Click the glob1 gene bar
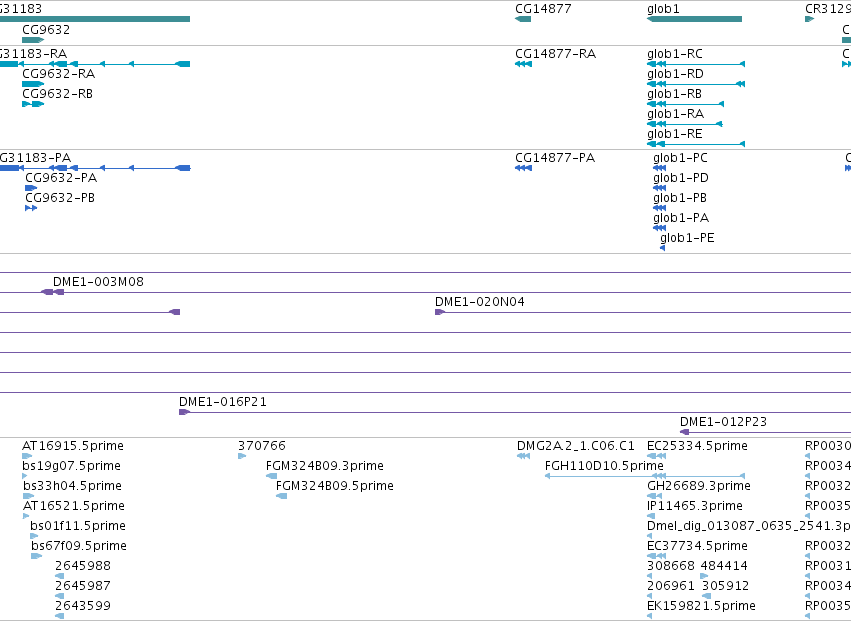 (694, 19)
